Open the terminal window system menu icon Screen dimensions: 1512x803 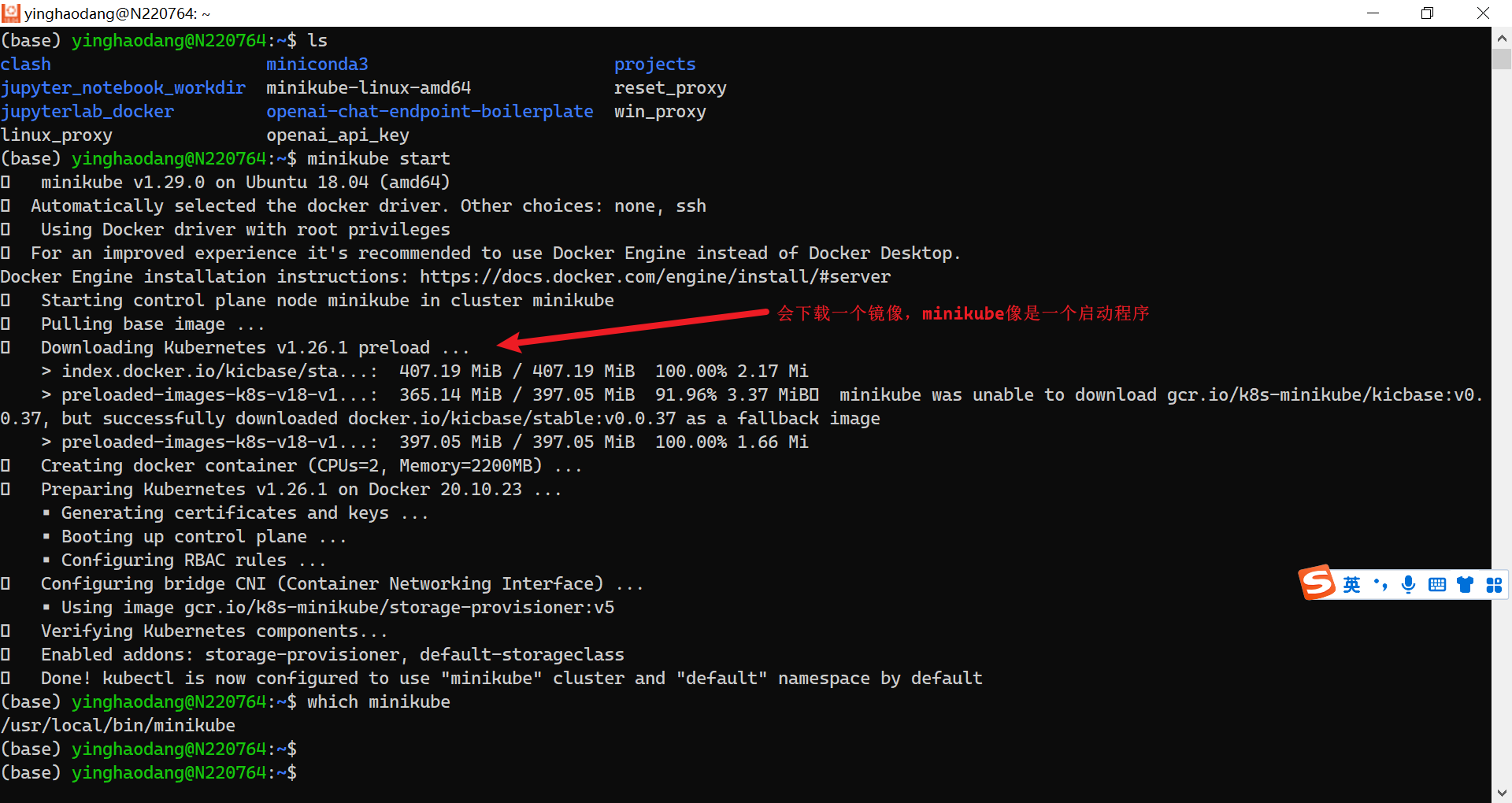11,13
